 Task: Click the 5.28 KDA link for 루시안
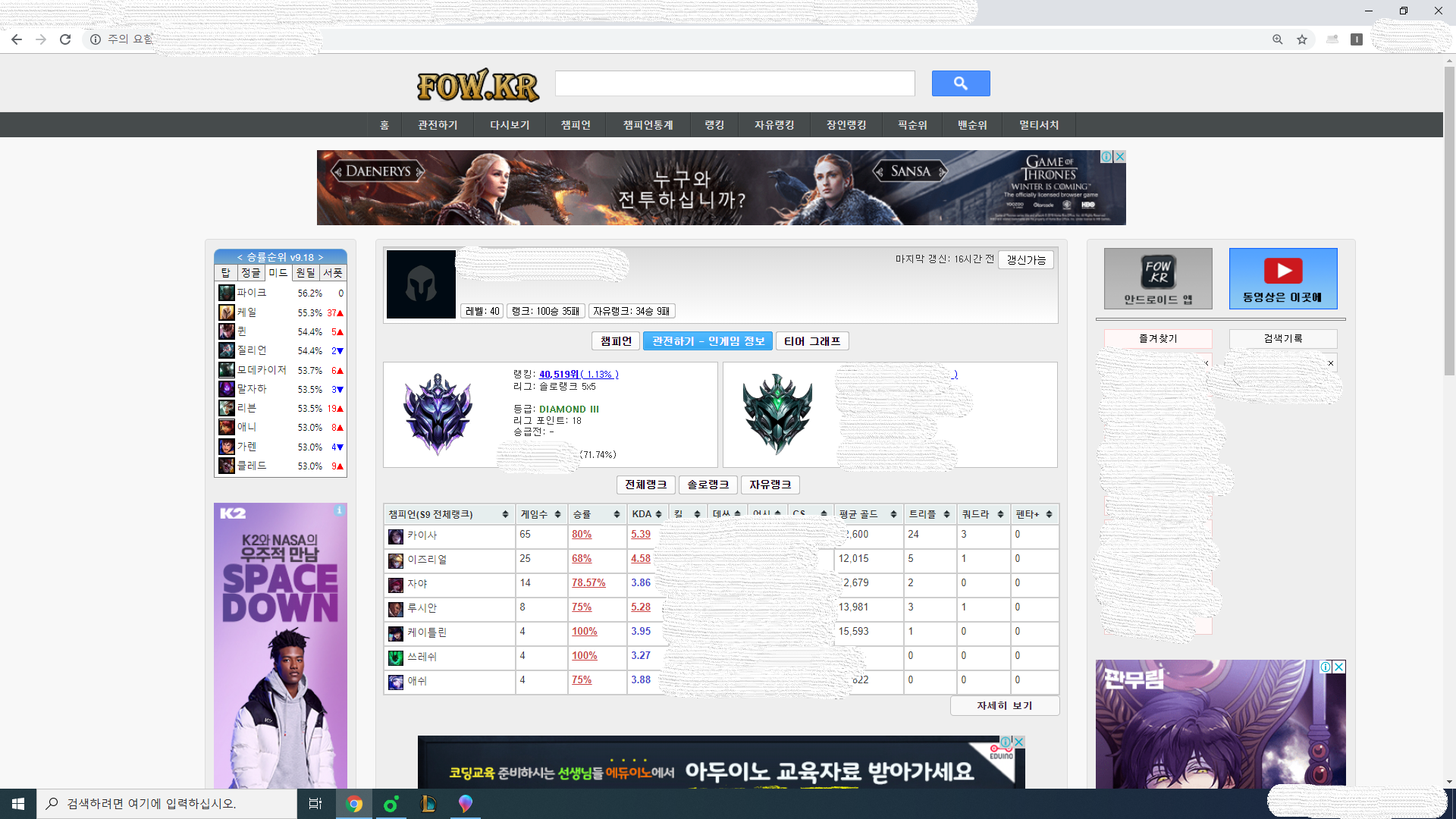(x=641, y=607)
